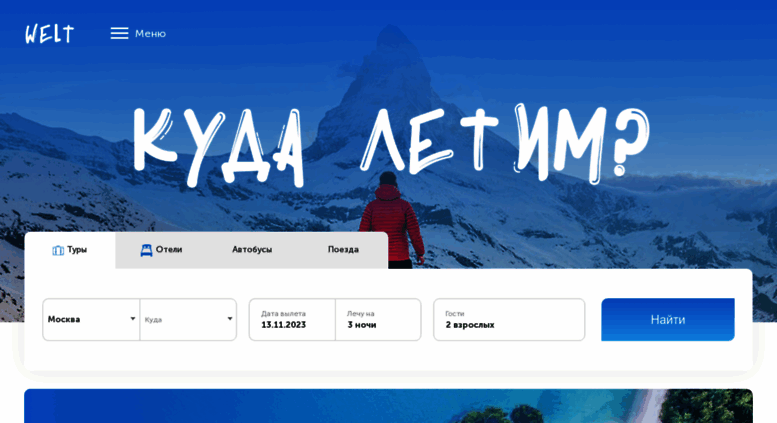Expand the Куда destination dropdown arrow
Screen dimensions: 777x423
pos(230,318)
